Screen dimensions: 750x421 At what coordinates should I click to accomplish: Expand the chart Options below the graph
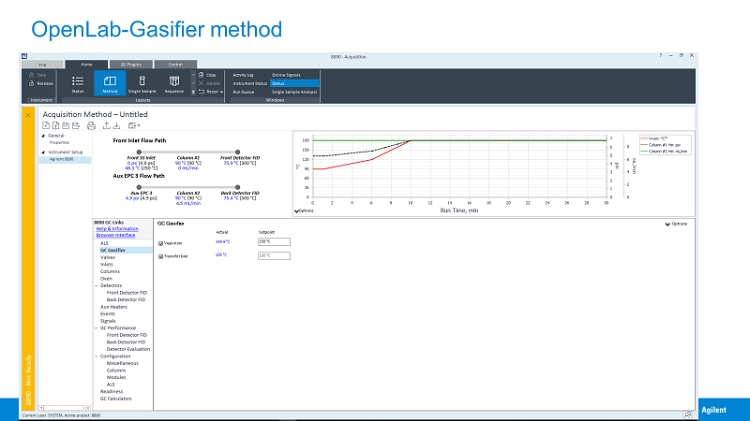[301, 211]
